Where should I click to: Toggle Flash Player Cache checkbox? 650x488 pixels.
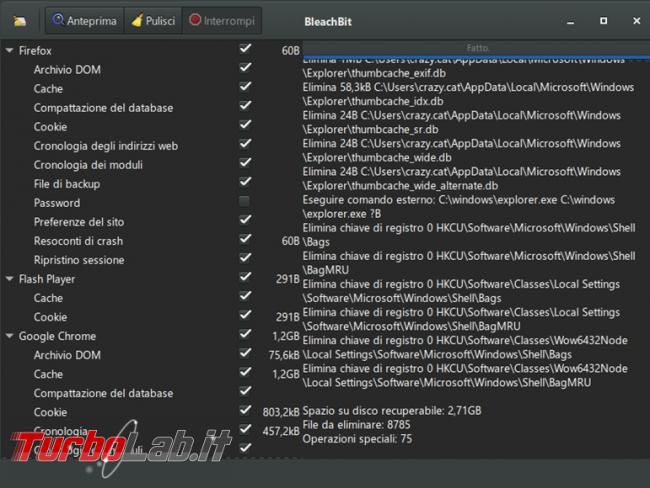[x=245, y=296]
